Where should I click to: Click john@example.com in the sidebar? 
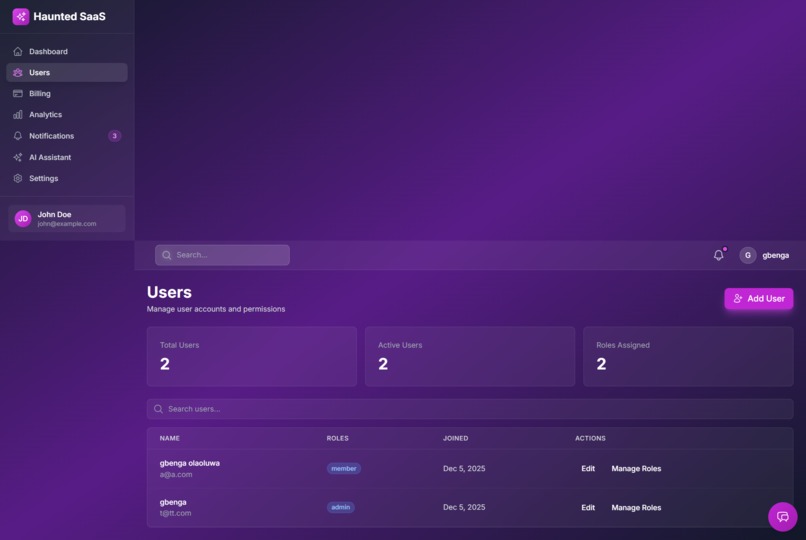(x=67, y=224)
